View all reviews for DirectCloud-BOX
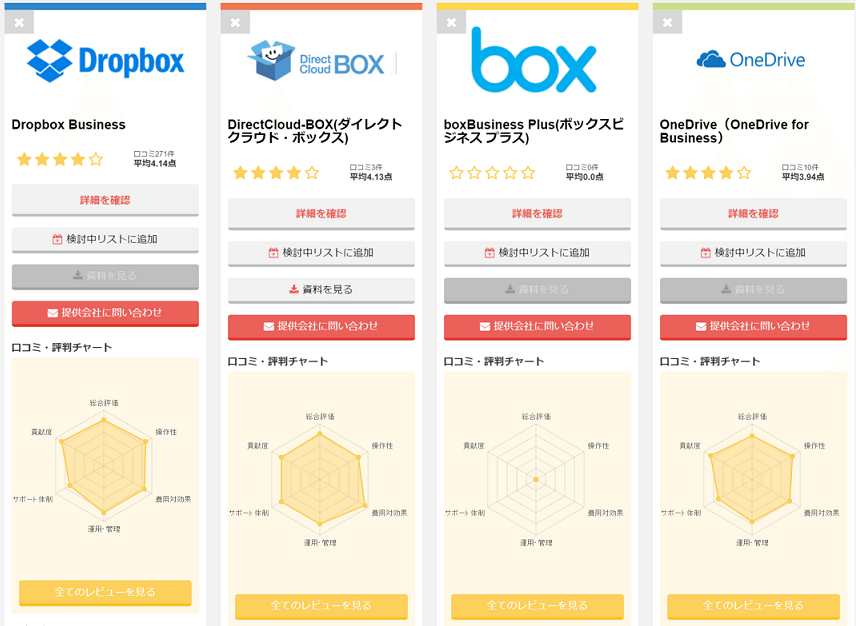856x626 pixels. 321,606
